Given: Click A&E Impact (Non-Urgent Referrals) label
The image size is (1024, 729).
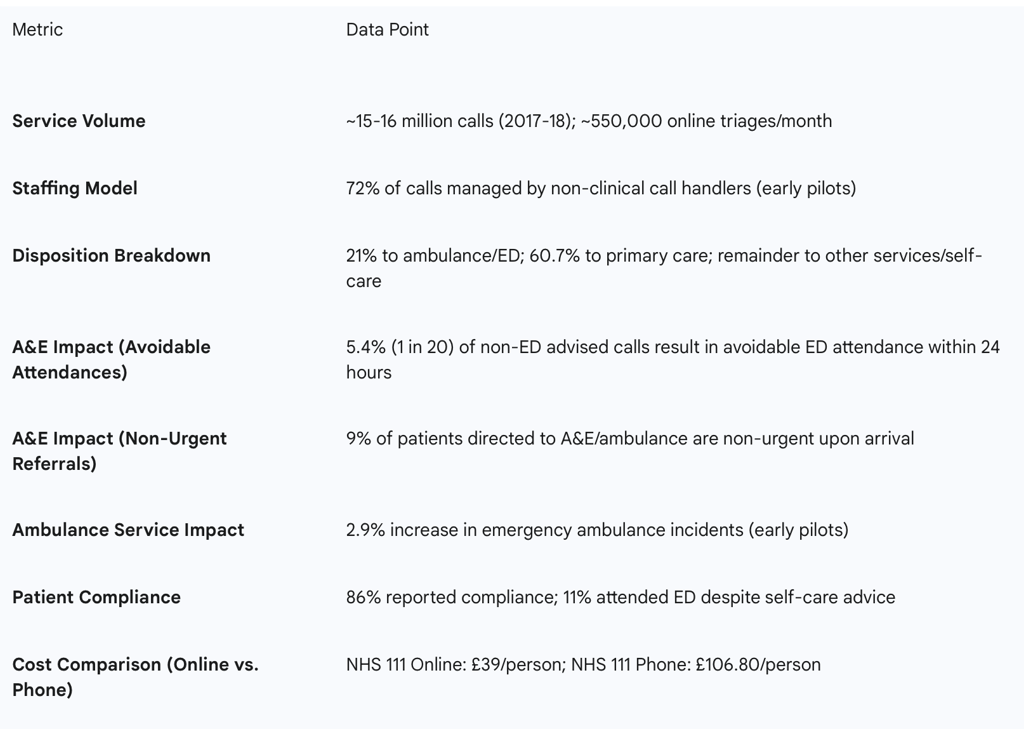Looking at the screenshot, I should pyautogui.click(x=119, y=451).
